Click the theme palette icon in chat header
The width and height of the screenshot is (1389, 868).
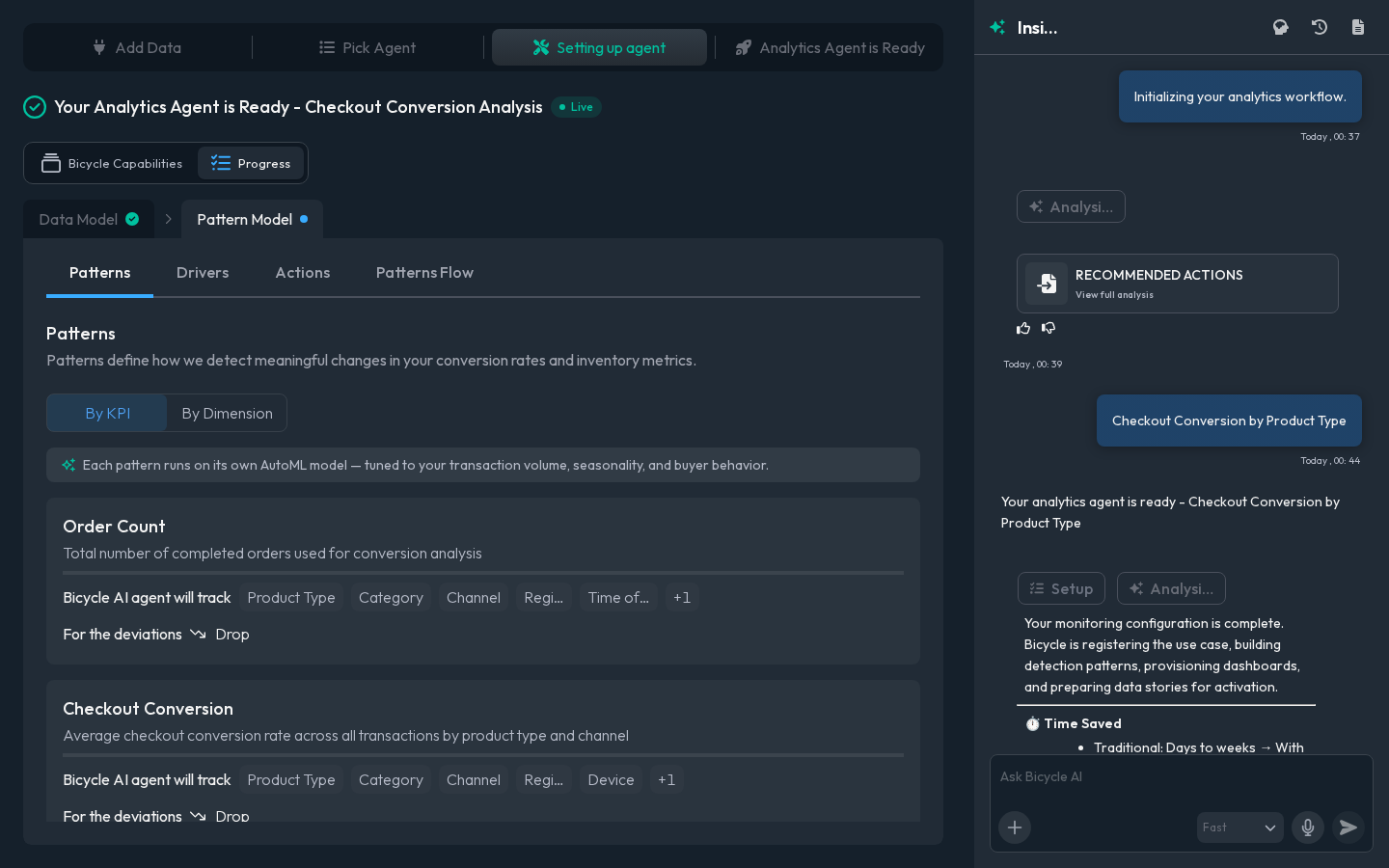coord(1280,27)
